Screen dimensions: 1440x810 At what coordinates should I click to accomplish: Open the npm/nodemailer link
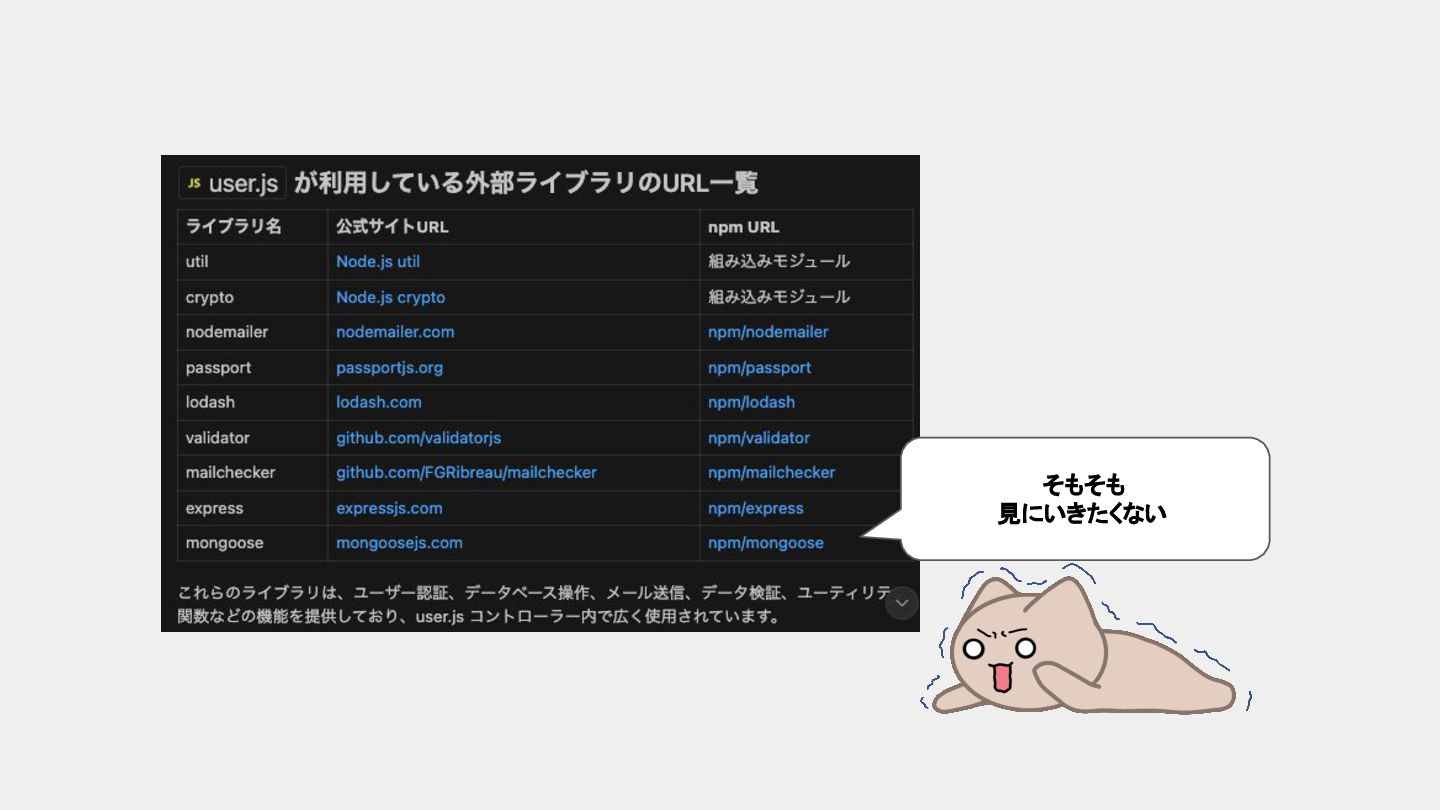[x=768, y=332]
